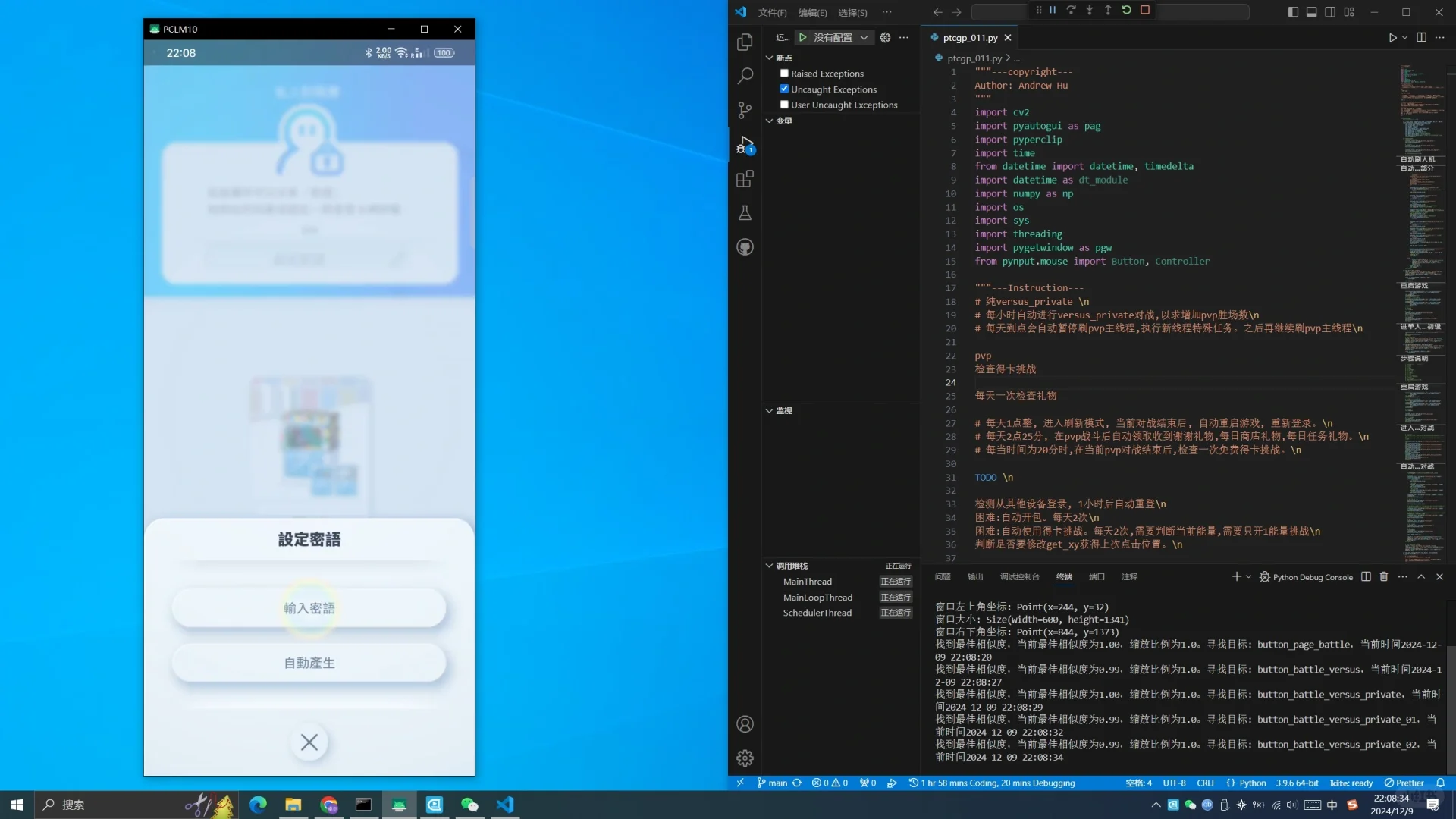Restart the debug session
The height and width of the screenshot is (819, 1456).
pos(1126,11)
